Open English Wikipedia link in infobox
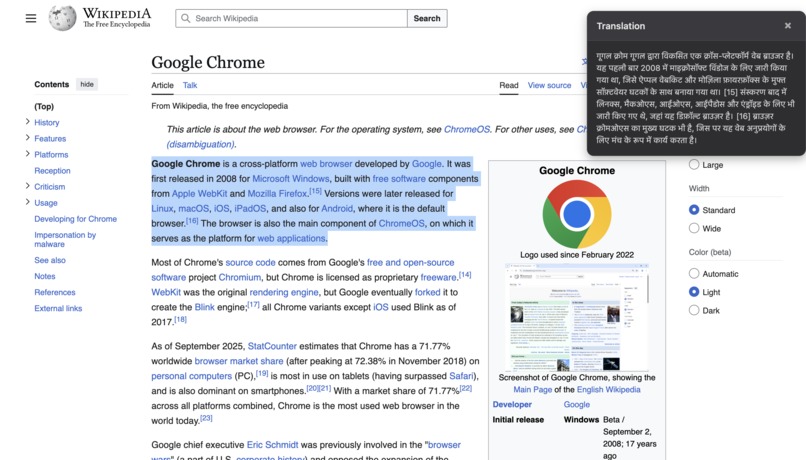This screenshot has height=460, width=806. [x=609, y=390]
